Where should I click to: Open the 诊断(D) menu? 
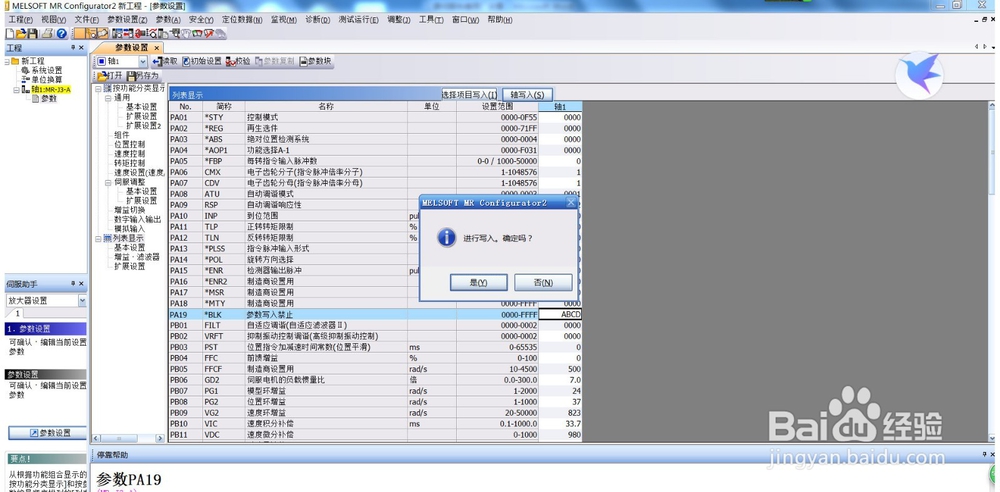[x=318, y=20]
